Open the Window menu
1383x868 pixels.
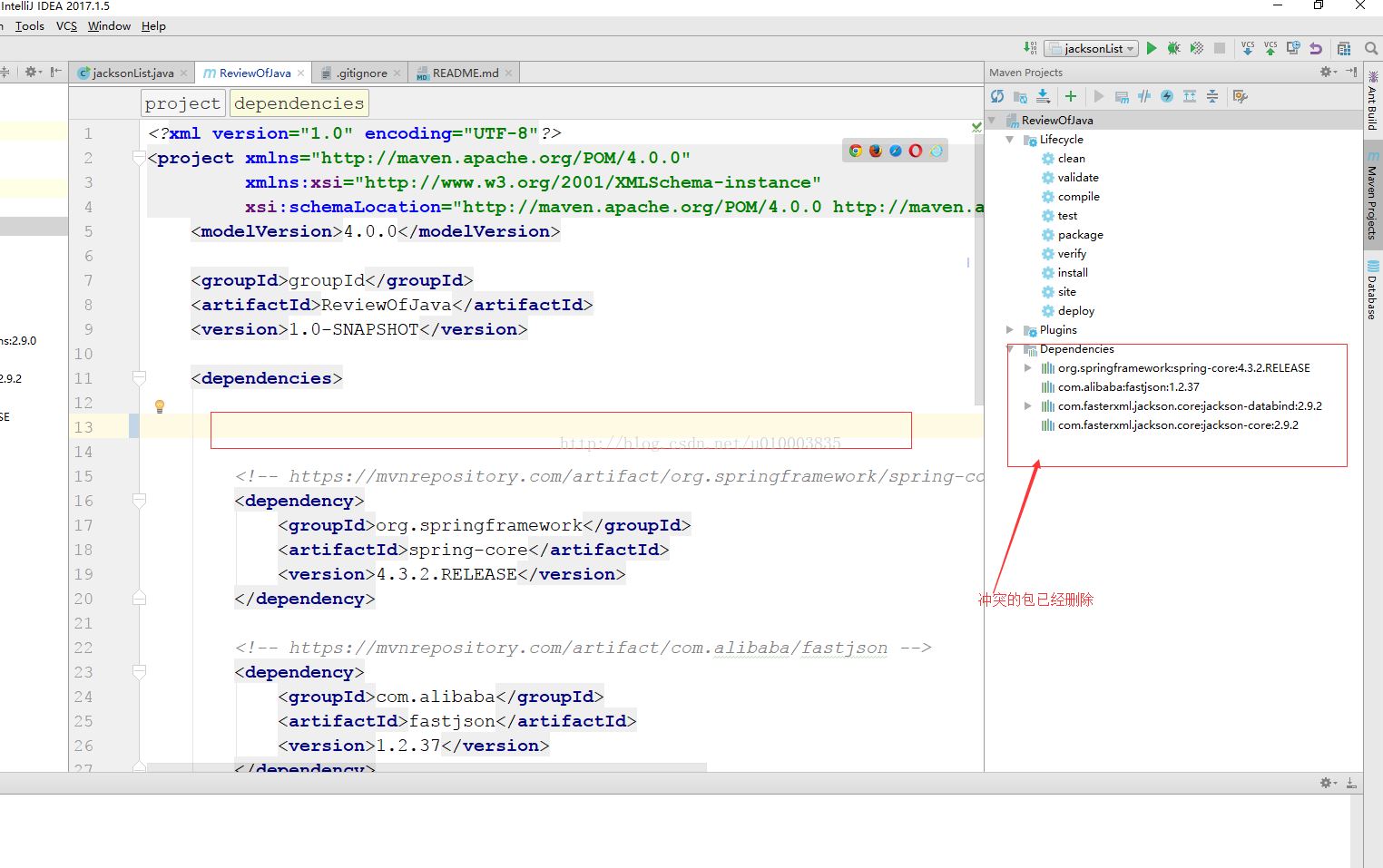point(109,26)
